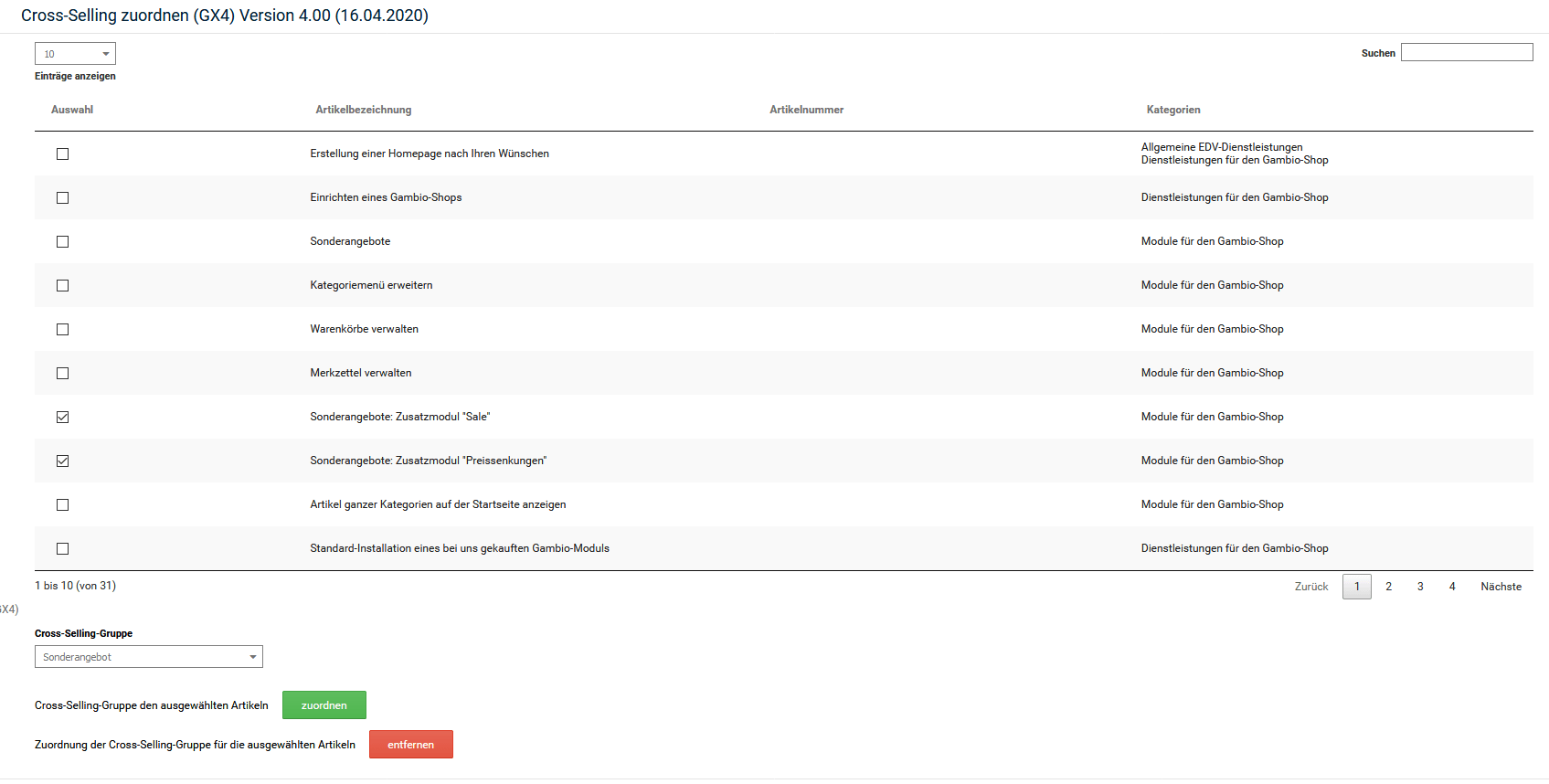Sort table by Kategorien column
Image resolution: width=1549 pixels, height=784 pixels.
1172,110
